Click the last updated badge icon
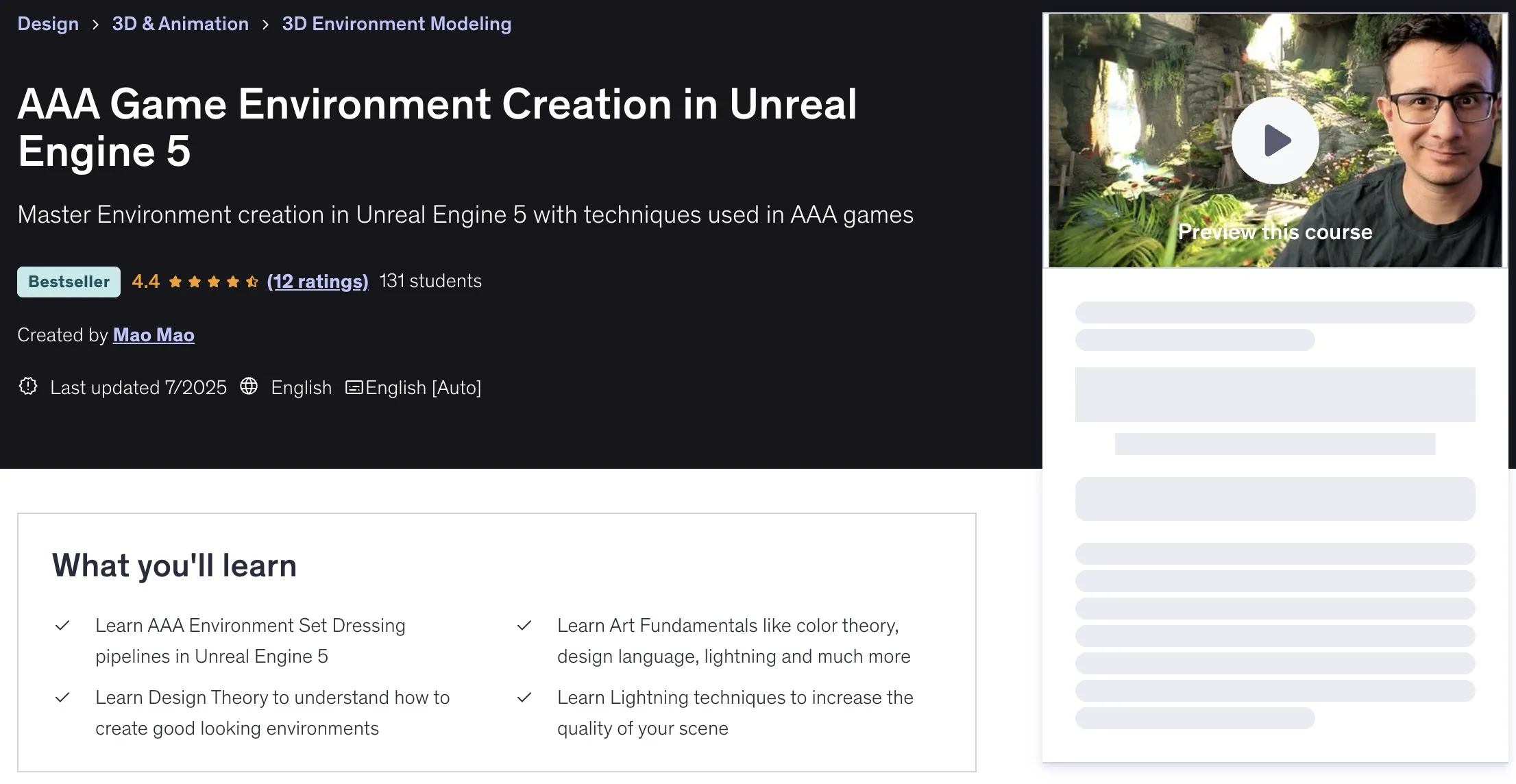 [28, 387]
